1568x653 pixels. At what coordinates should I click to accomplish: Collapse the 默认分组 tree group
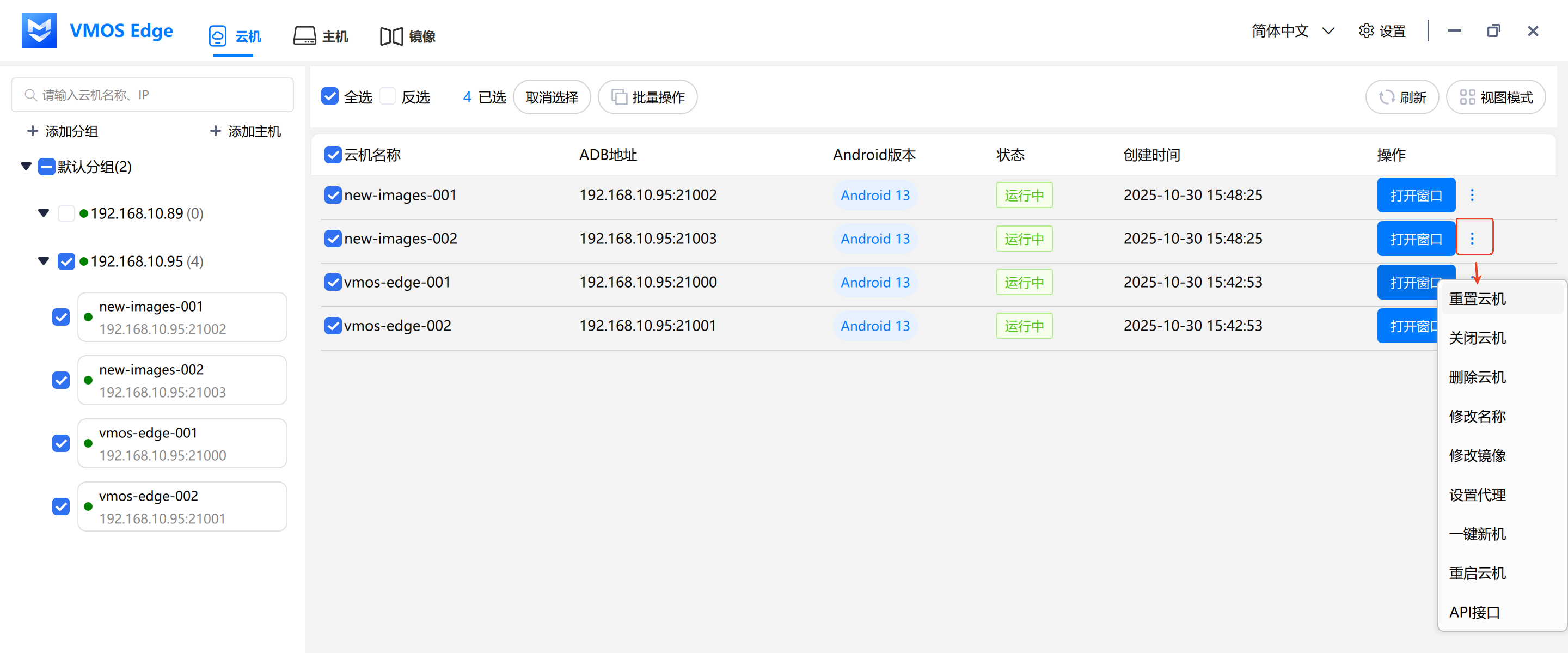[x=26, y=166]
